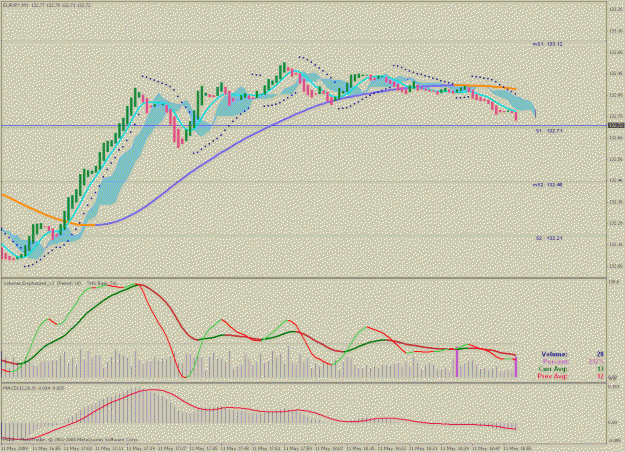Click the mS2 132.46 pivot label

tap(548, 185)
